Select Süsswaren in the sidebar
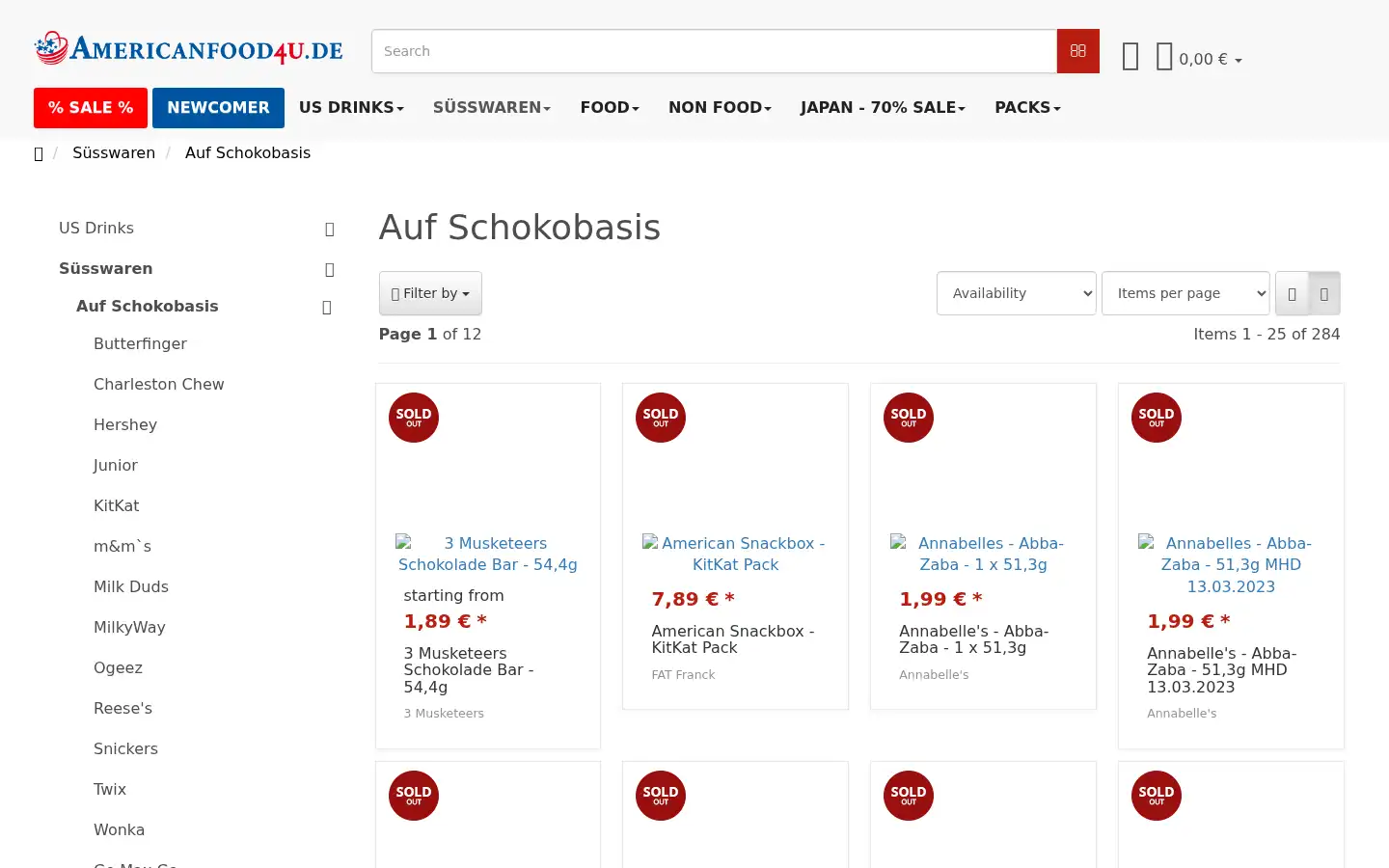 click(x=106, y=269)
